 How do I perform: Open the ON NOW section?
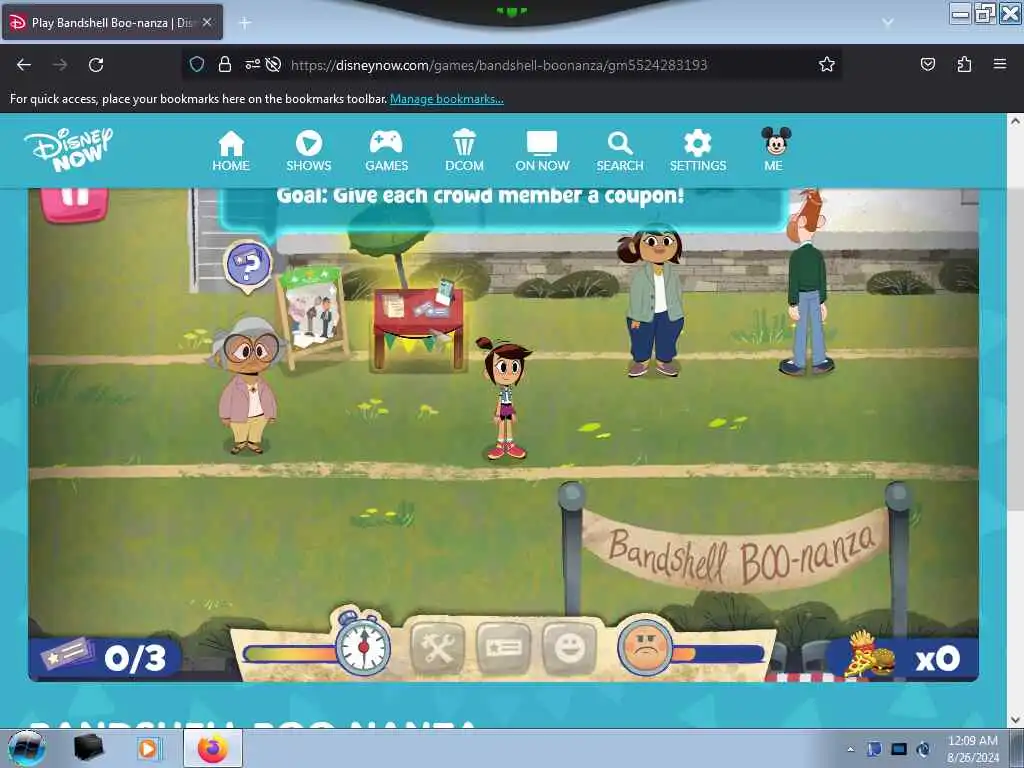pyautogui.click(x=542, y=151)
